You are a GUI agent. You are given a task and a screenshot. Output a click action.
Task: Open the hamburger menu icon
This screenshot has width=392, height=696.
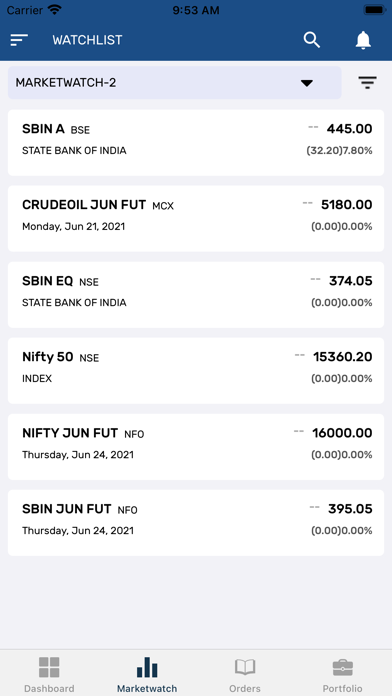coord(19,40)
